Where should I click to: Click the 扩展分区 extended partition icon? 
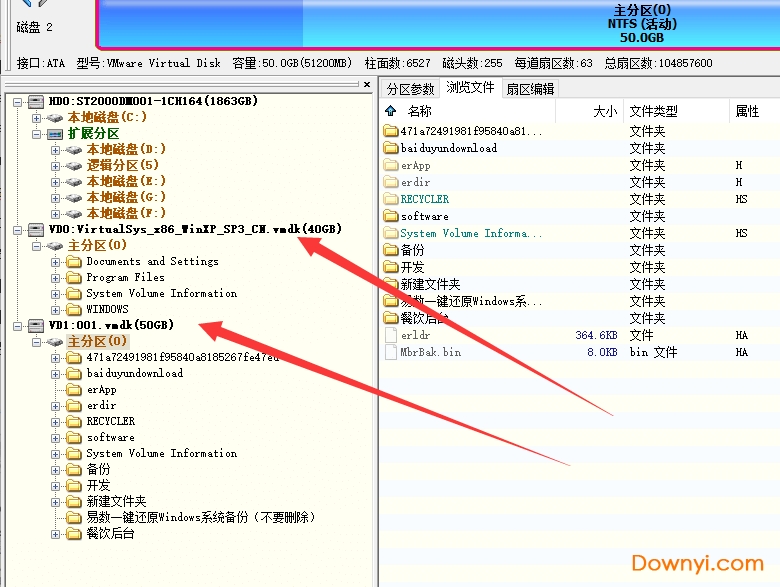(56, 133)
